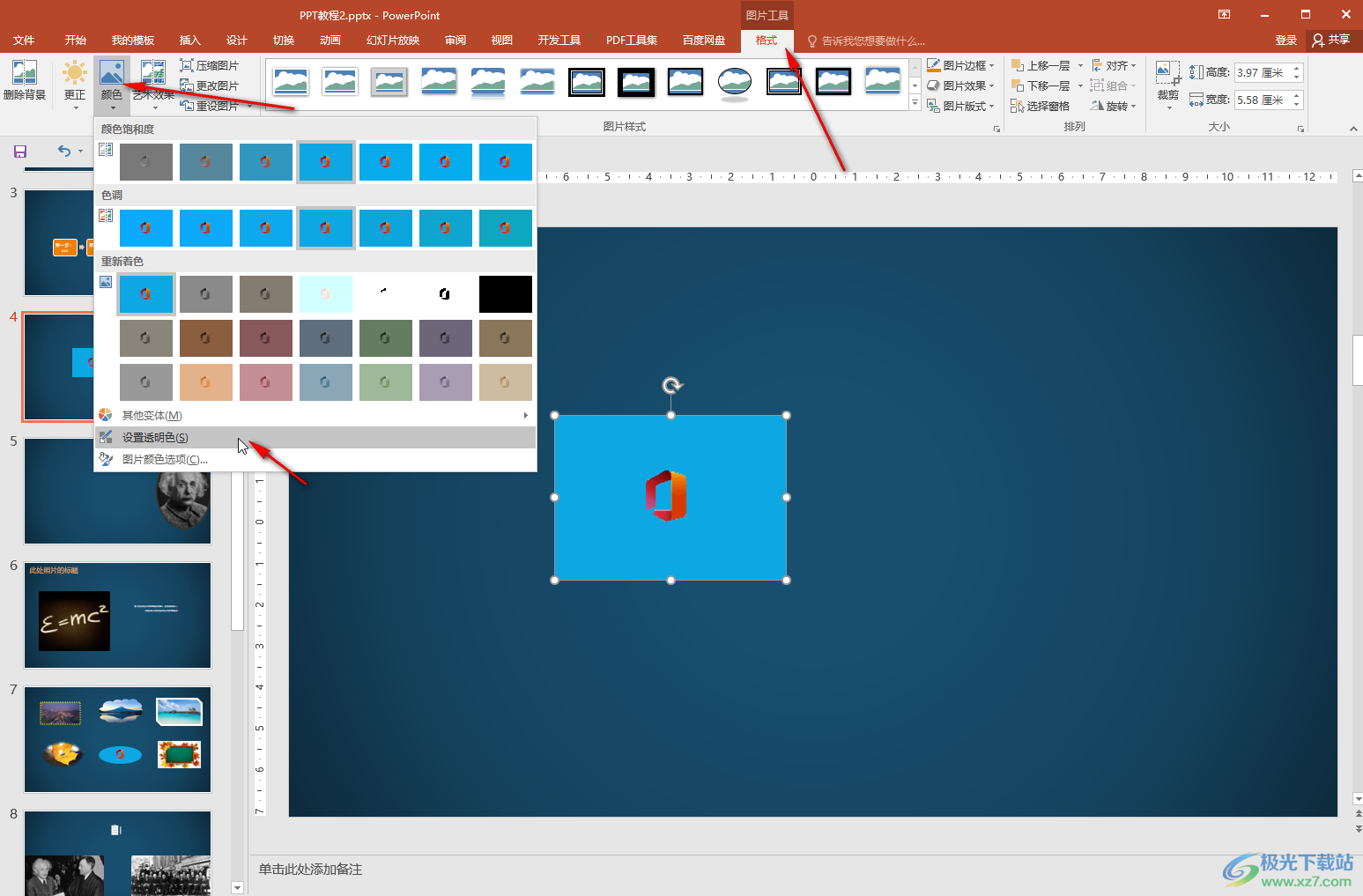
Task: Open the Bring Forward dropdown arrow
Action: pos(1081,66)
